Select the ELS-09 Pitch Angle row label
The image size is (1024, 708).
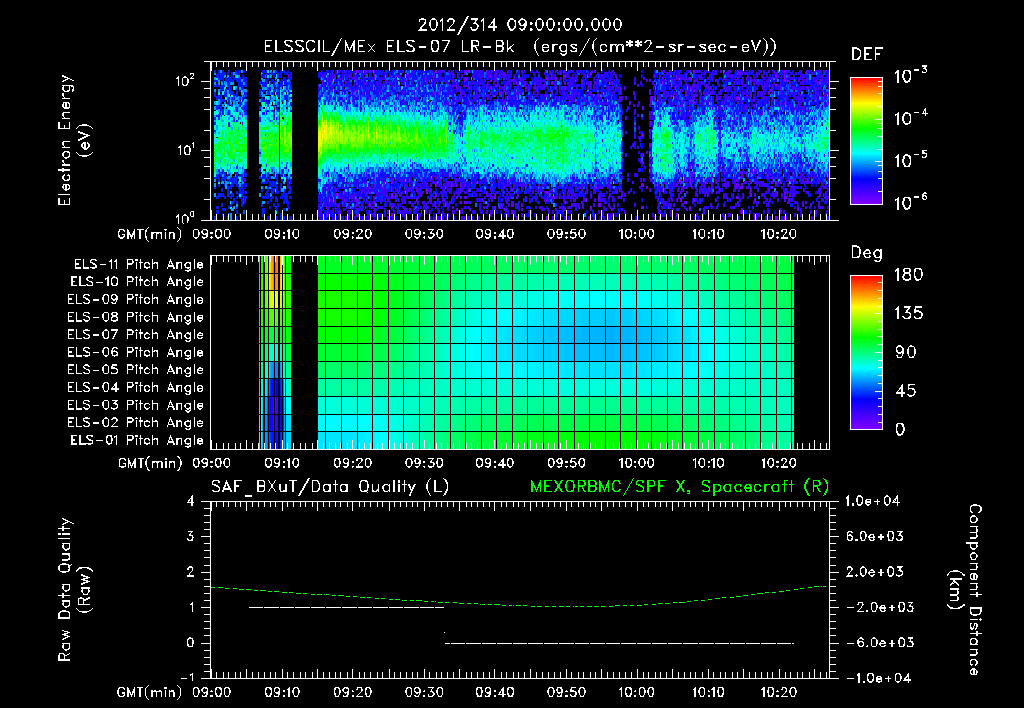click(x=136, y=300)
